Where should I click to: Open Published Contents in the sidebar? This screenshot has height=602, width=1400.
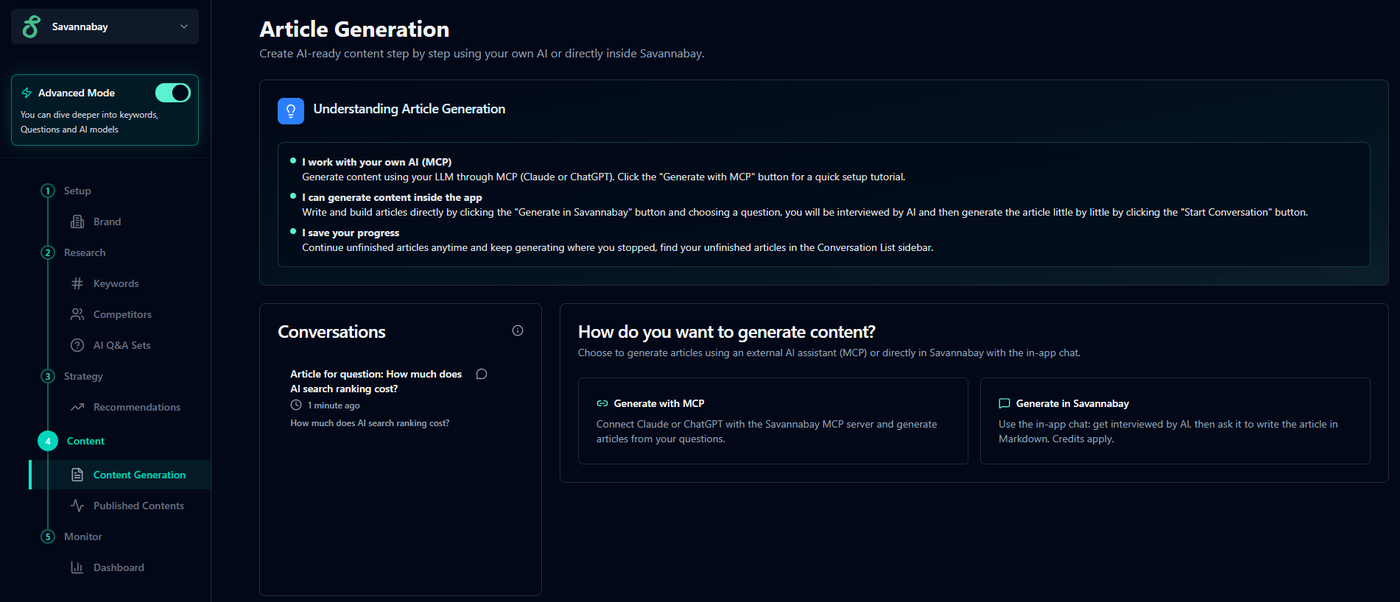coord(138,506)
